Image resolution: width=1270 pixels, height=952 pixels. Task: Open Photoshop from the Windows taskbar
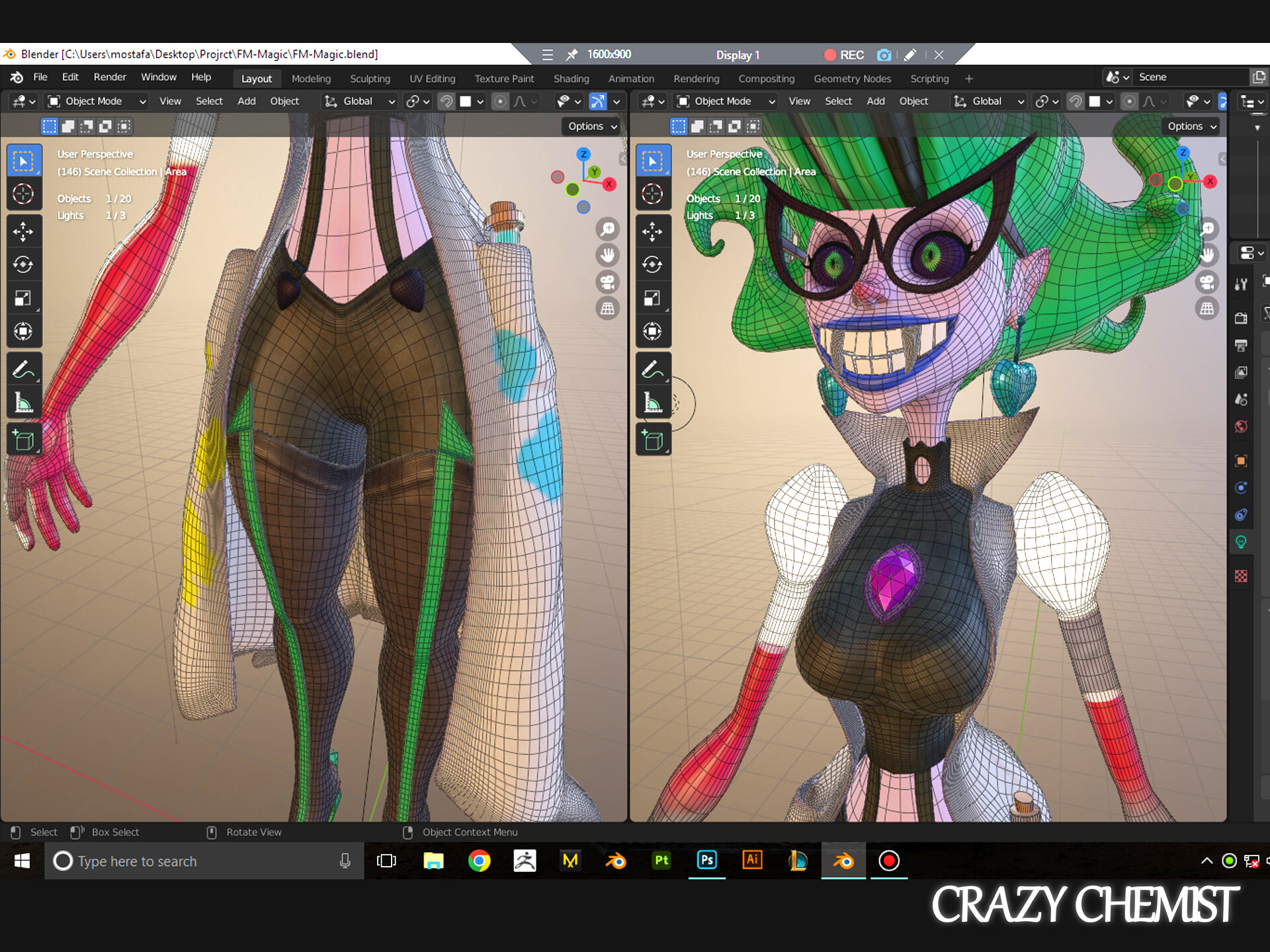[706, 861]
